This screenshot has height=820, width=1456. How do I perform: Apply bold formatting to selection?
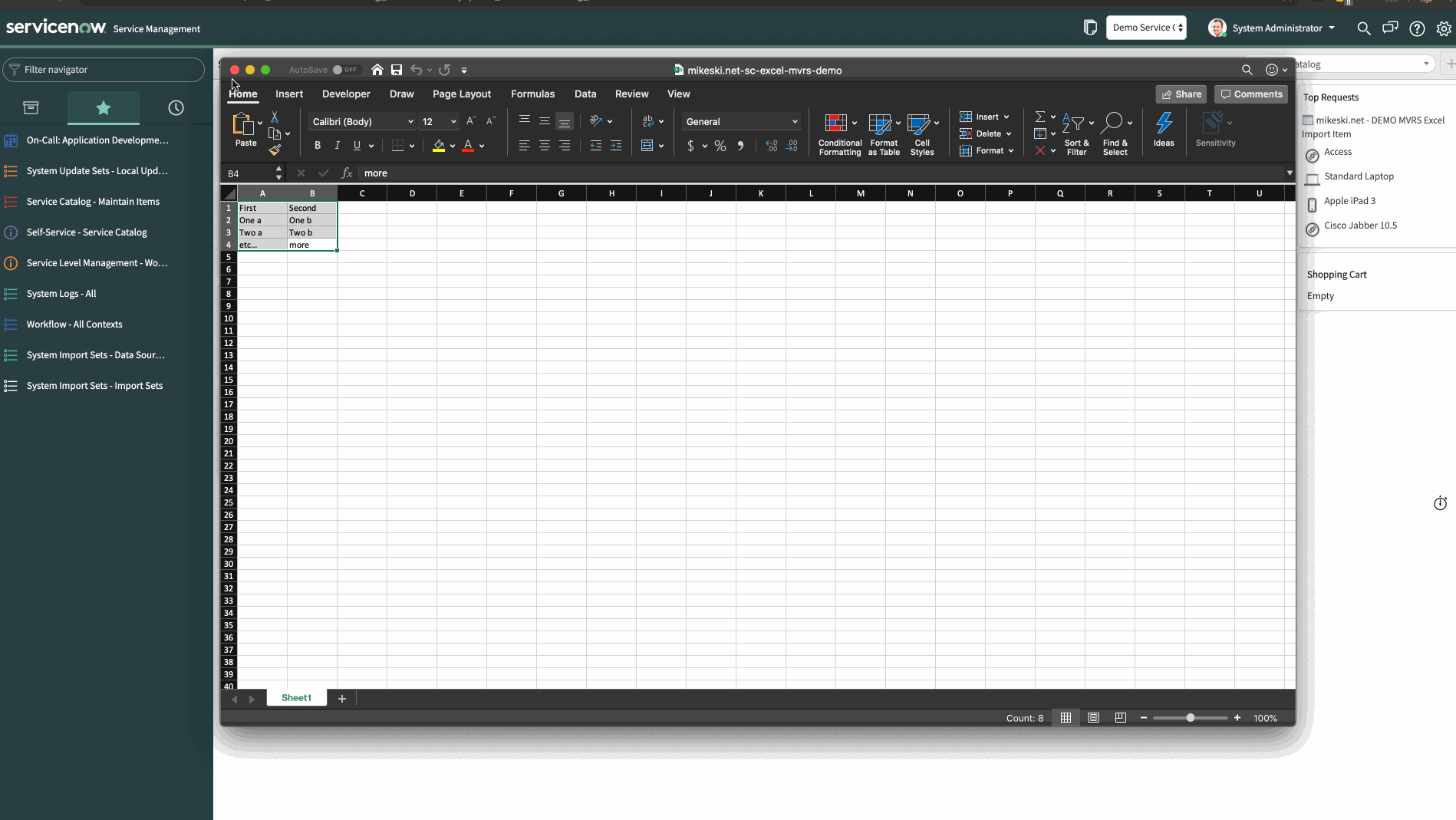(317, 145)
